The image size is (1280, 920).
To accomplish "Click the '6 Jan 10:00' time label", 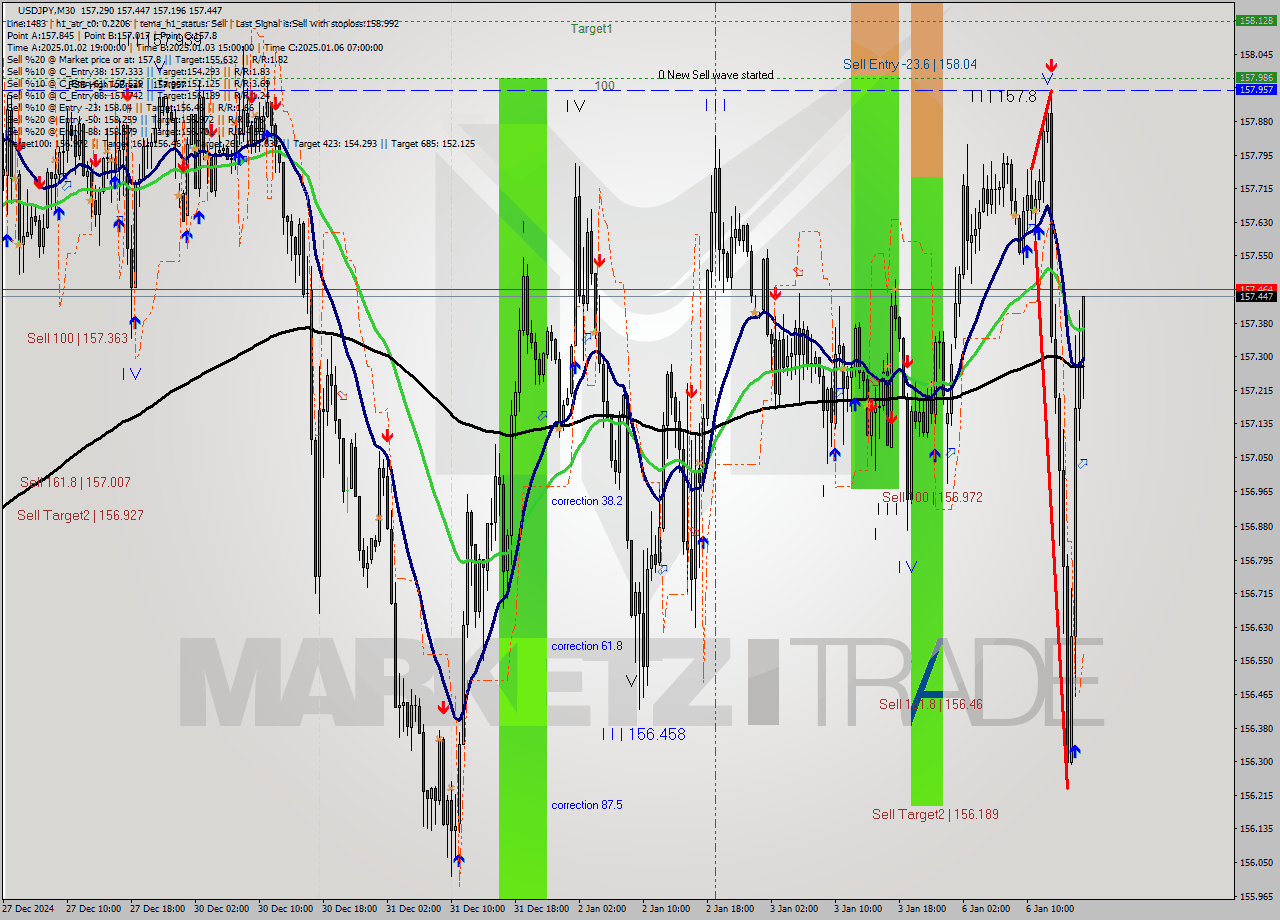I will [1050, 909].
